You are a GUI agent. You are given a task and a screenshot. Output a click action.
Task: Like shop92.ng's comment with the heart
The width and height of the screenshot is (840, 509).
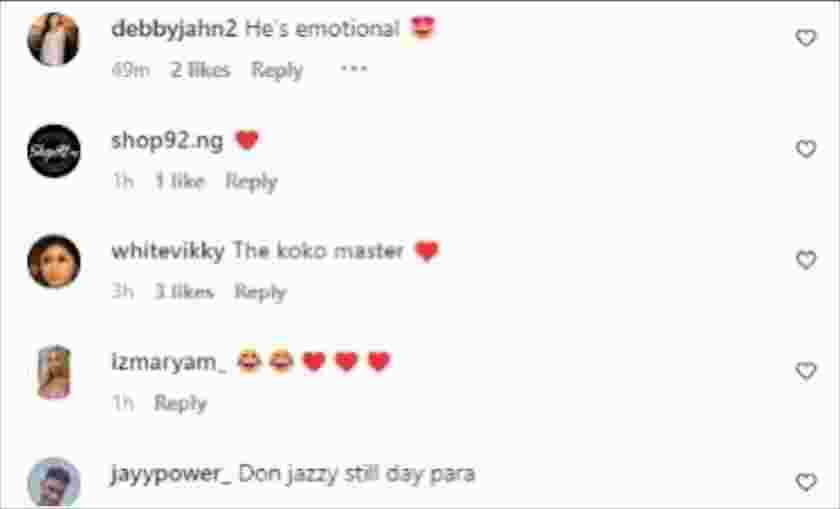806,148
